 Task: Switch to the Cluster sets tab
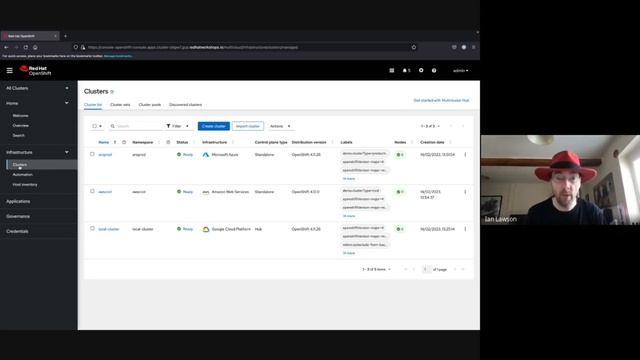click(120, 105)
